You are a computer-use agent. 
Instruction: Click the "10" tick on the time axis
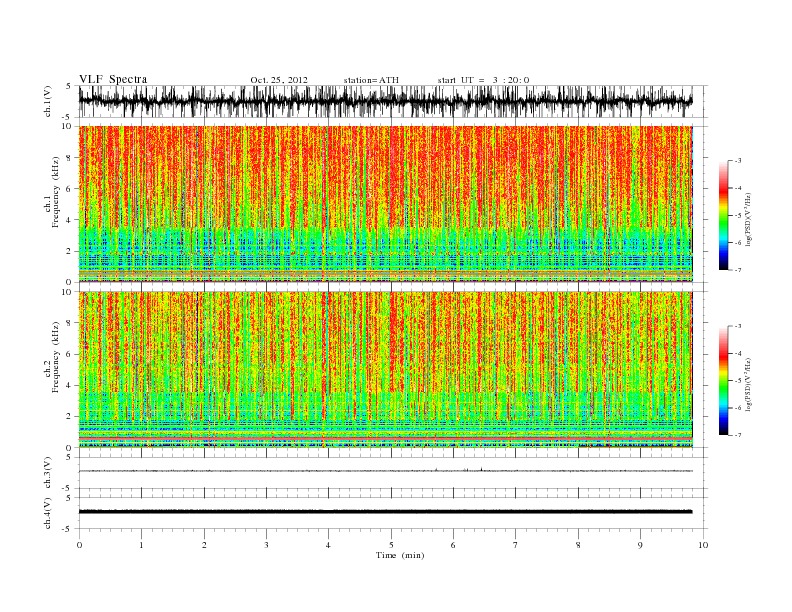point(703,545)
